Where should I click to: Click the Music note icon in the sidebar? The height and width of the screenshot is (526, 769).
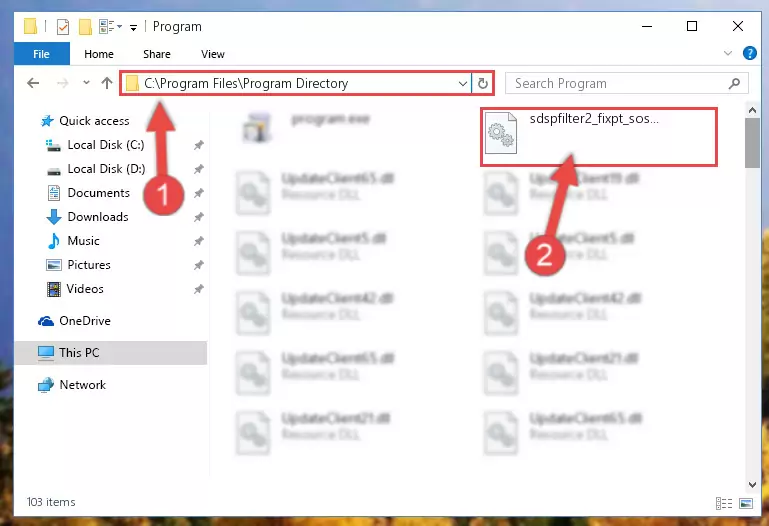click(x=53, y=241)
